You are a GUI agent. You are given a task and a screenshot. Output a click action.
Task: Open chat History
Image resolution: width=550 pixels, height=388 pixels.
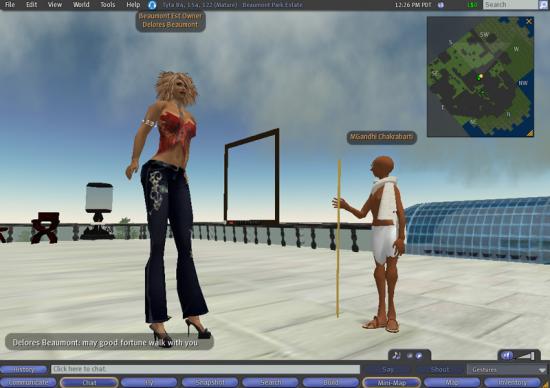click(x=24, y=369)
